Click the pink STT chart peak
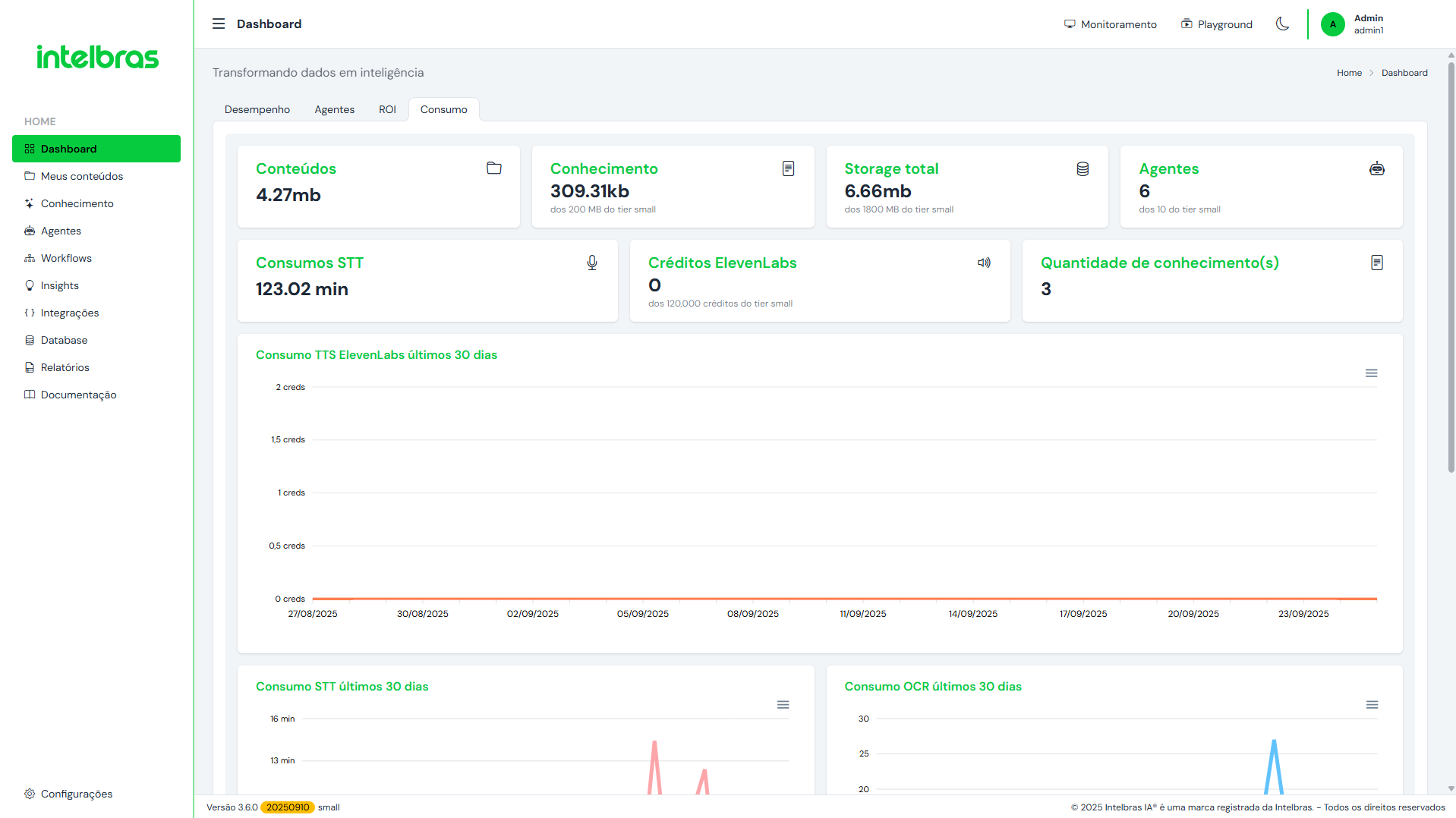 (654, 744)
